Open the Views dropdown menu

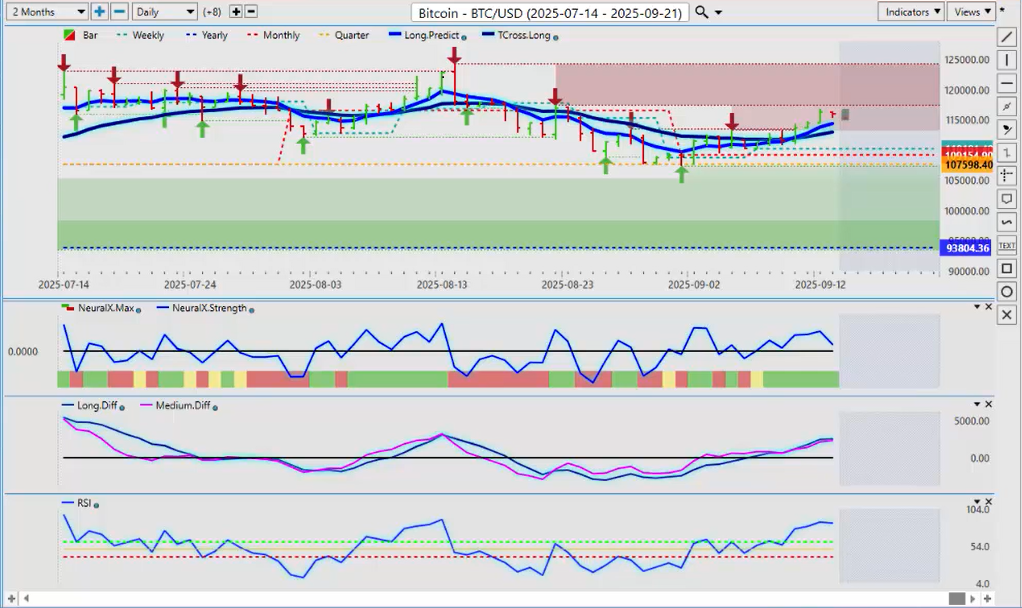pyautogui.click(x=972, y=12)
